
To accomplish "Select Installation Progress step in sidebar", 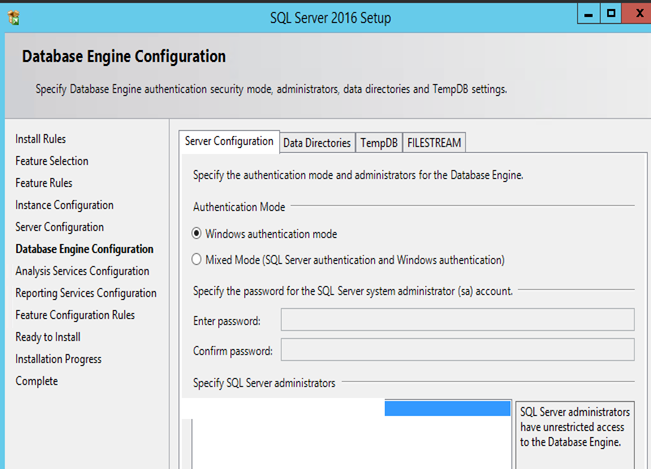I will (58, 359).
